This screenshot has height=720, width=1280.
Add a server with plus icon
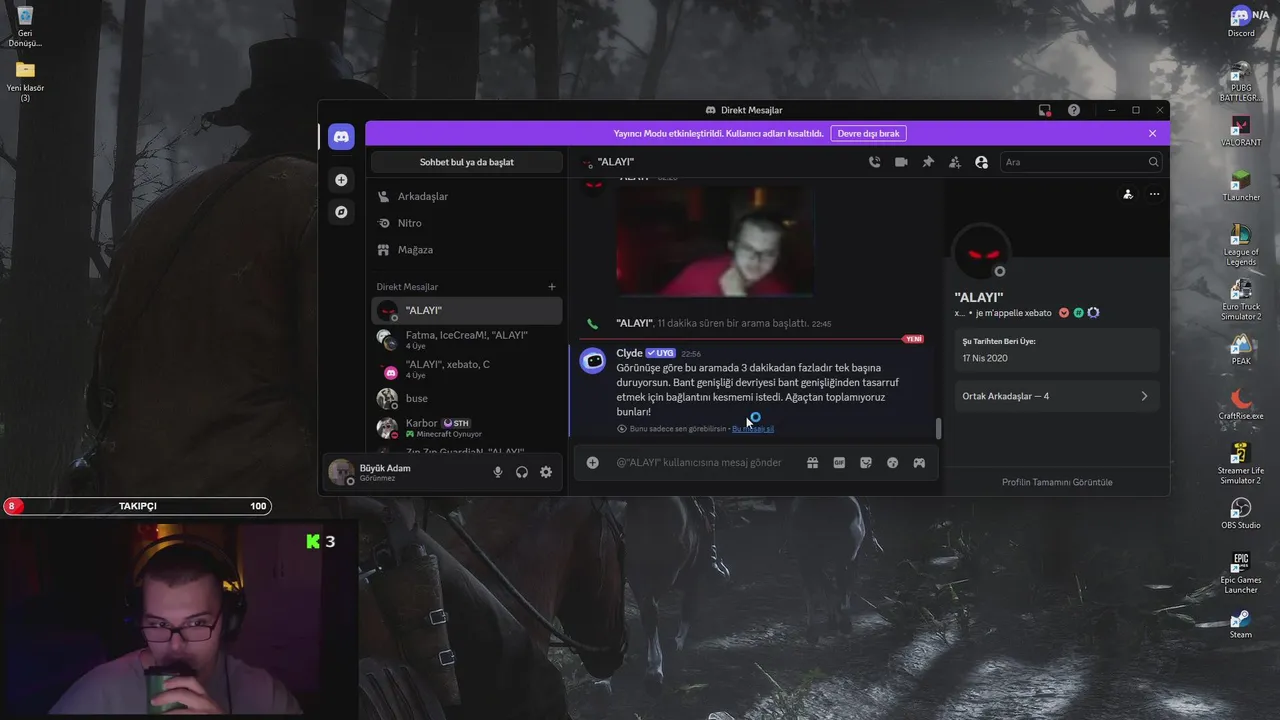(341, 180)
